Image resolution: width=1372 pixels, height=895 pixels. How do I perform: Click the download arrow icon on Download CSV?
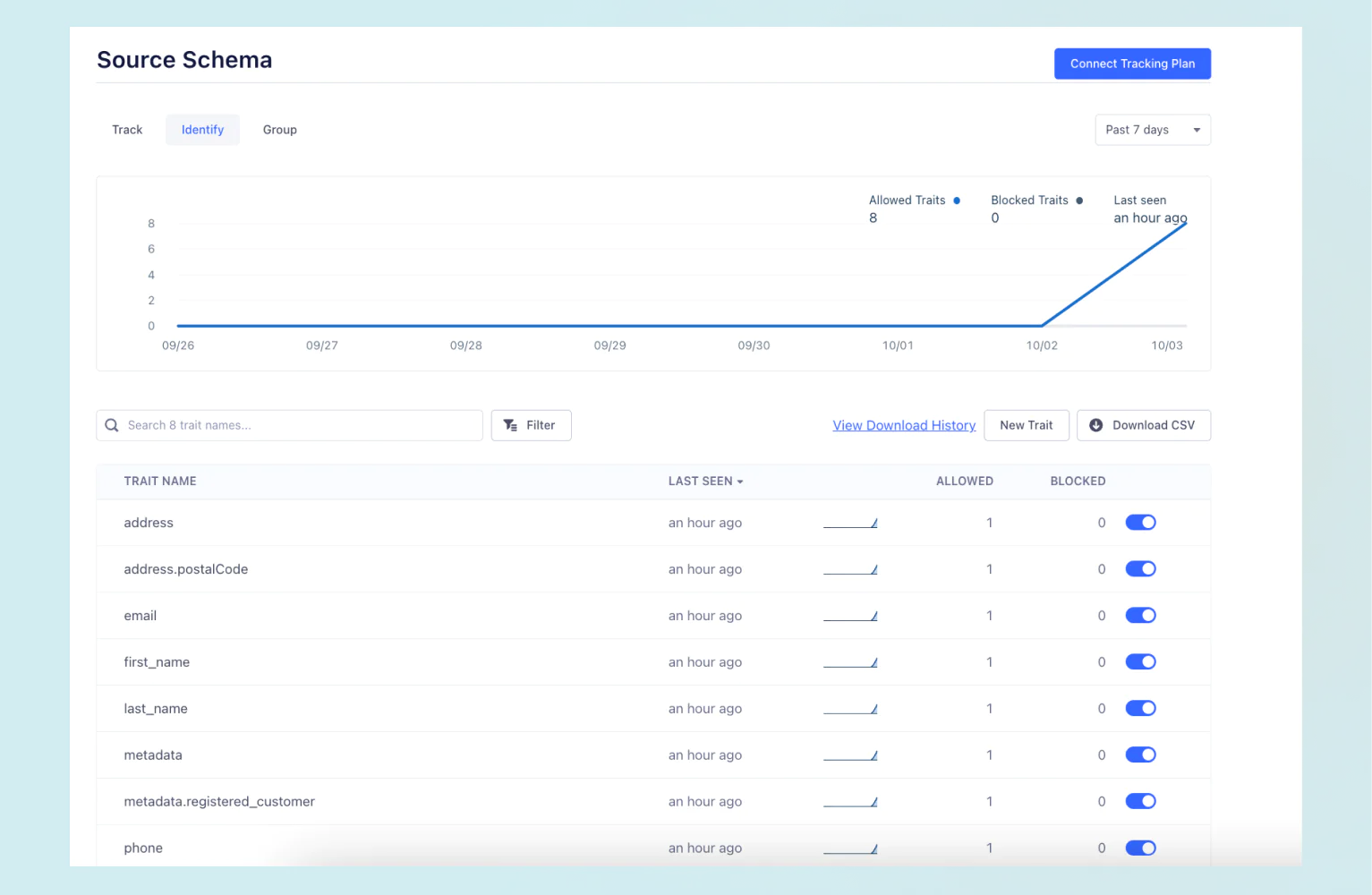pos(1096,425)
